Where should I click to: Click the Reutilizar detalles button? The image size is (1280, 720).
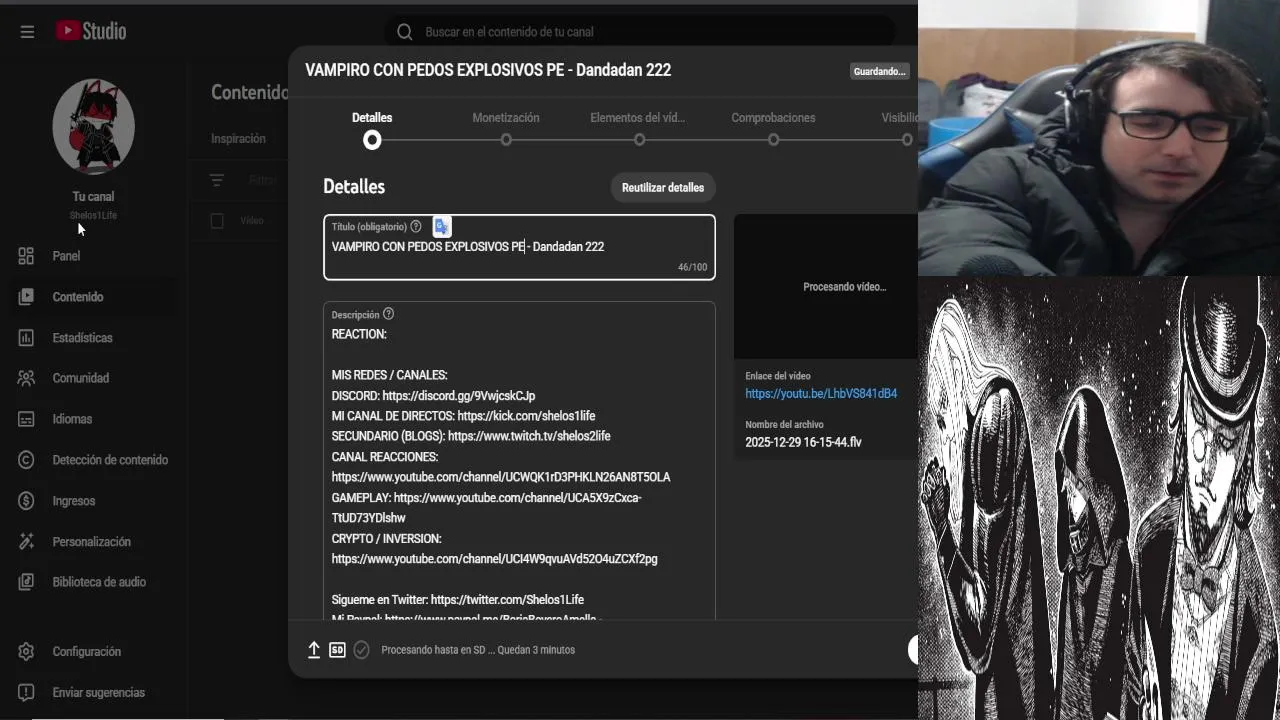click(x=663, y=188)
